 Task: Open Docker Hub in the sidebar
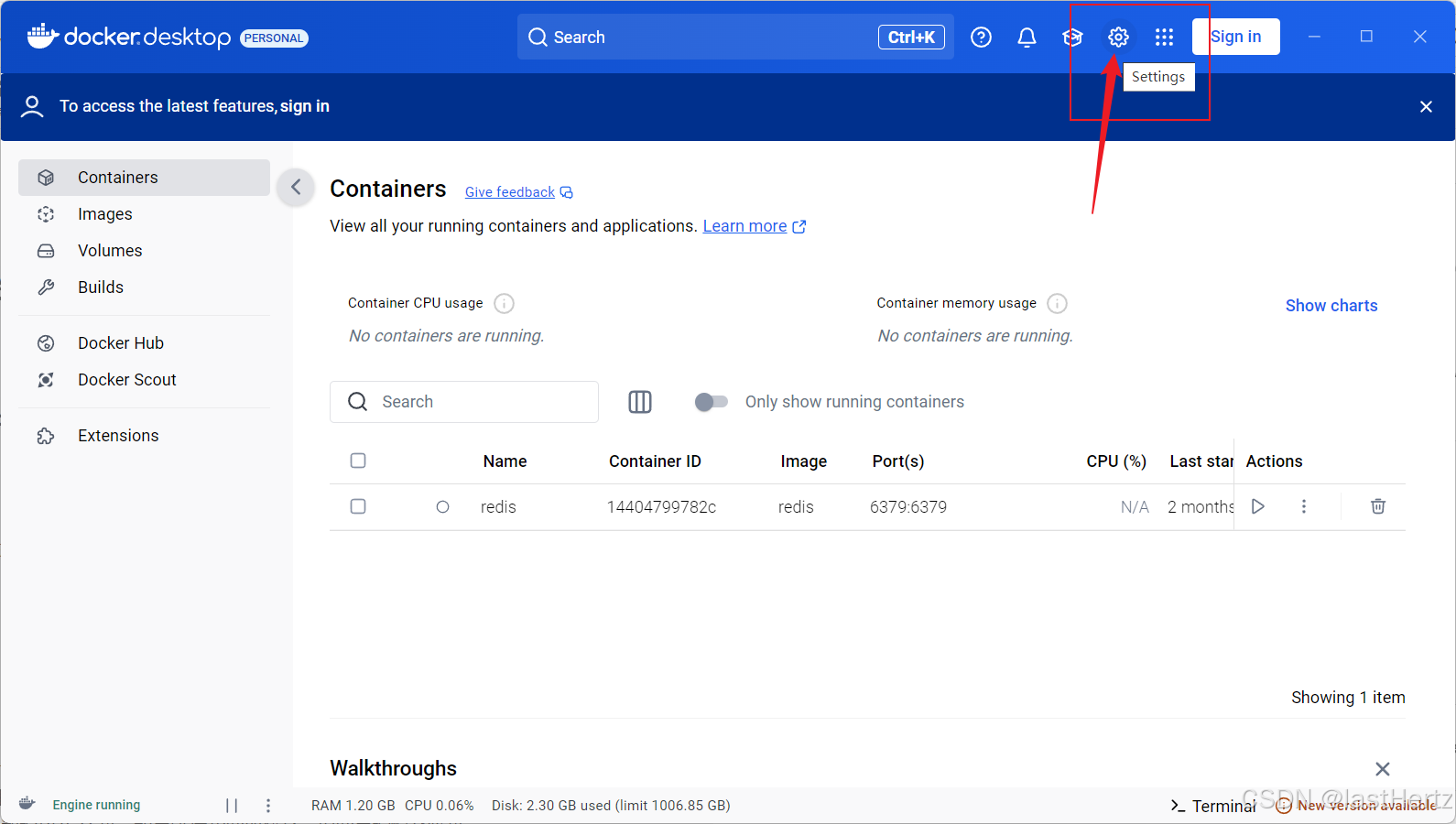point(144,343)
